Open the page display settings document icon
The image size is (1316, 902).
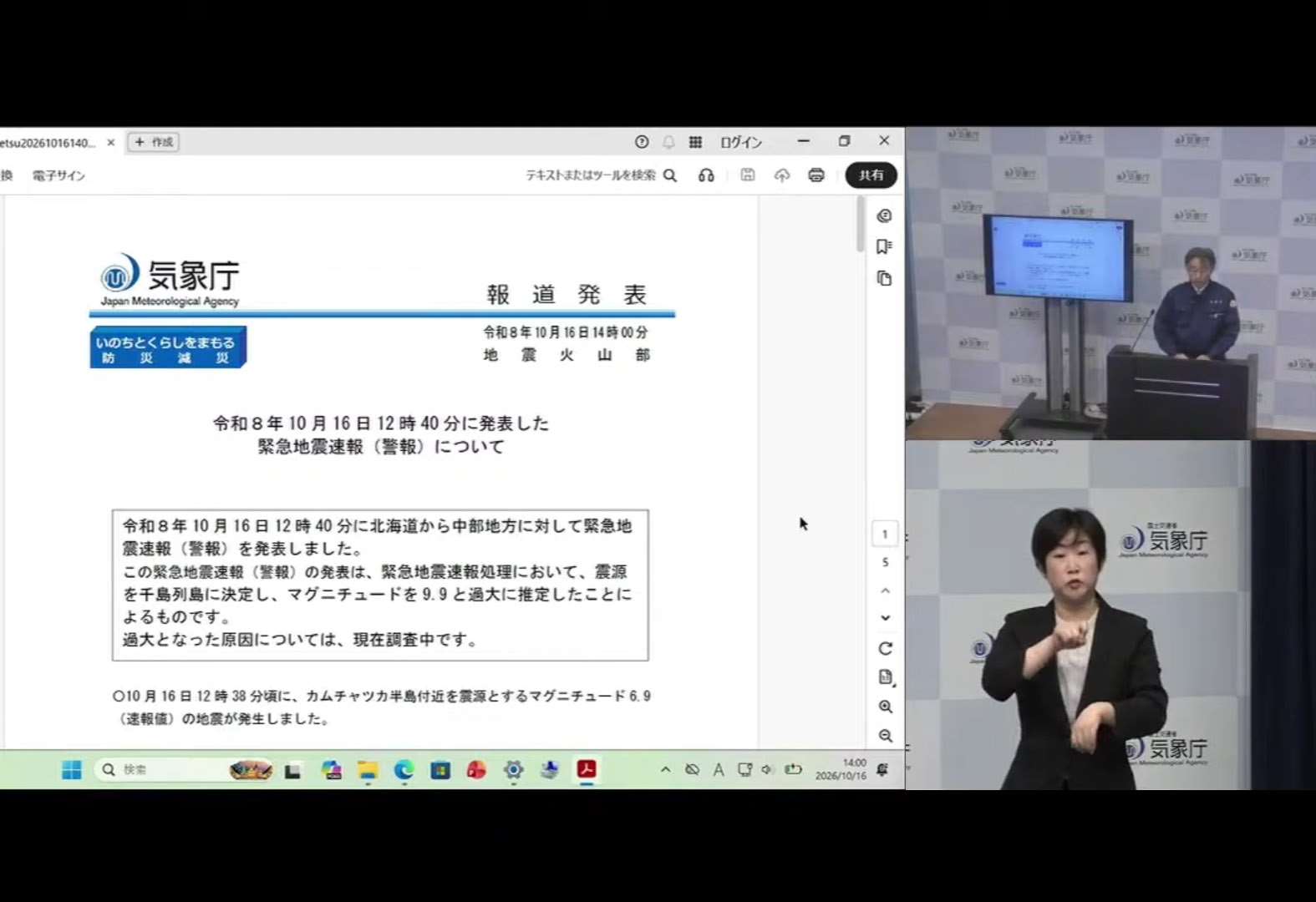tap(886, 677)
